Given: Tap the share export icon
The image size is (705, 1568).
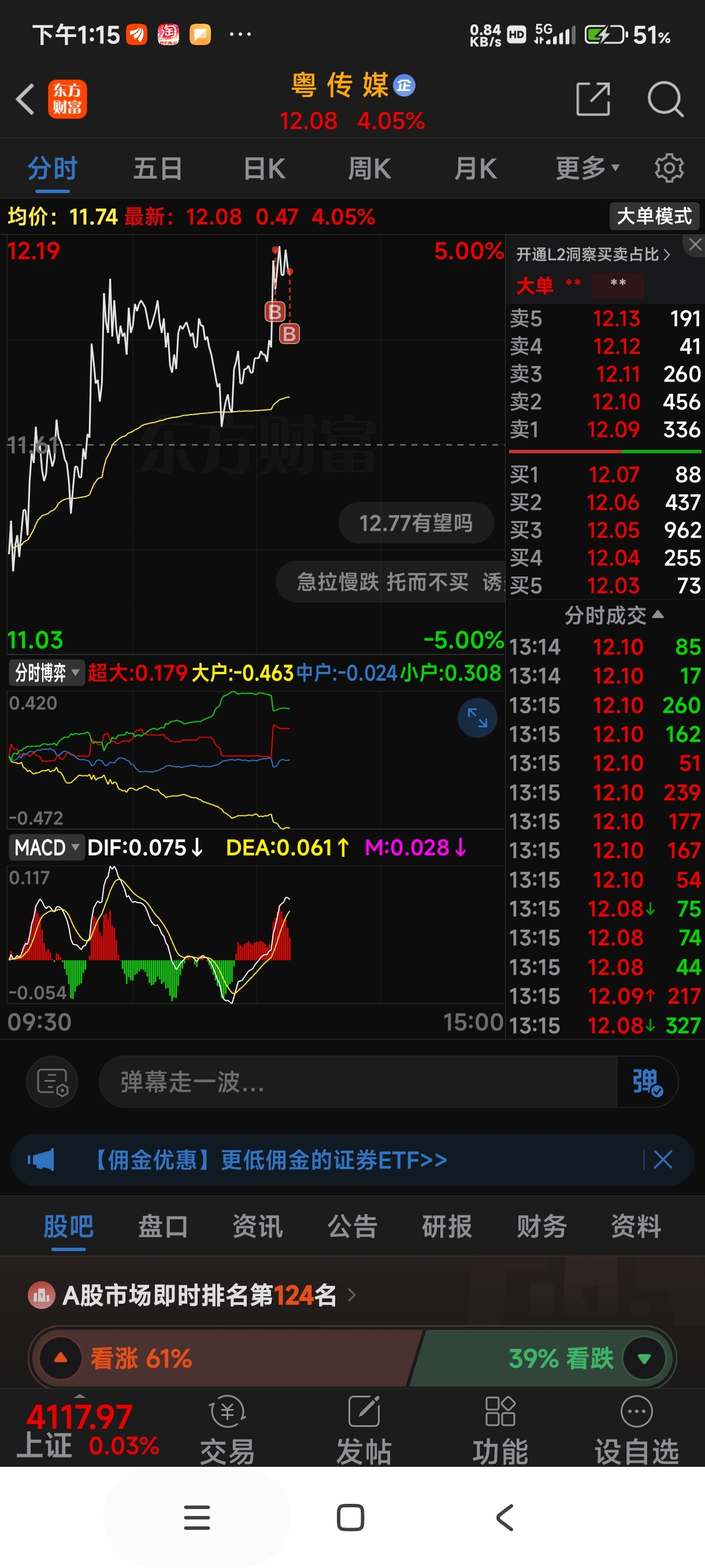Looking at the screenshot, I should [593, 99].
